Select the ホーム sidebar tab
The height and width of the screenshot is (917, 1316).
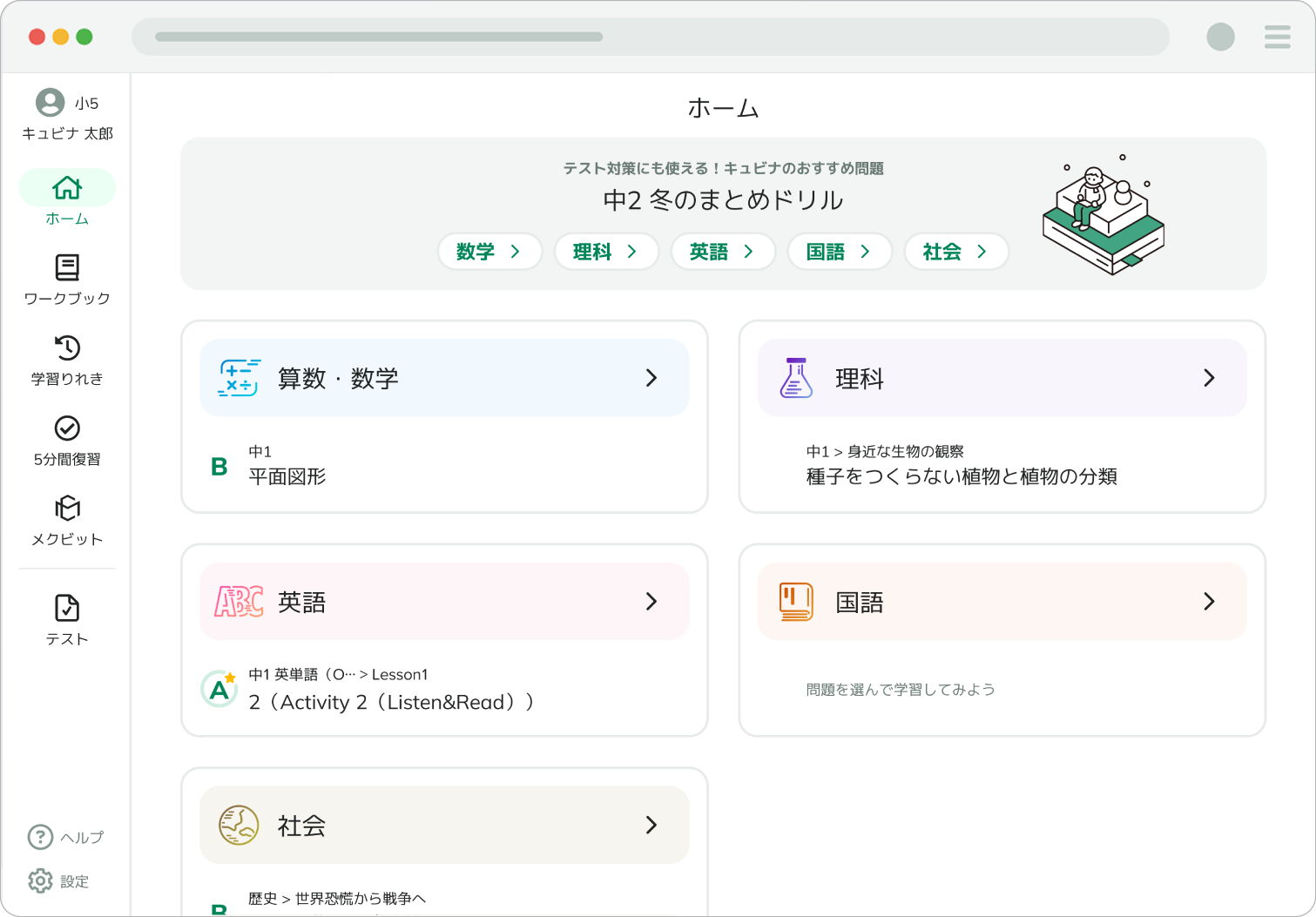[67, 199]
